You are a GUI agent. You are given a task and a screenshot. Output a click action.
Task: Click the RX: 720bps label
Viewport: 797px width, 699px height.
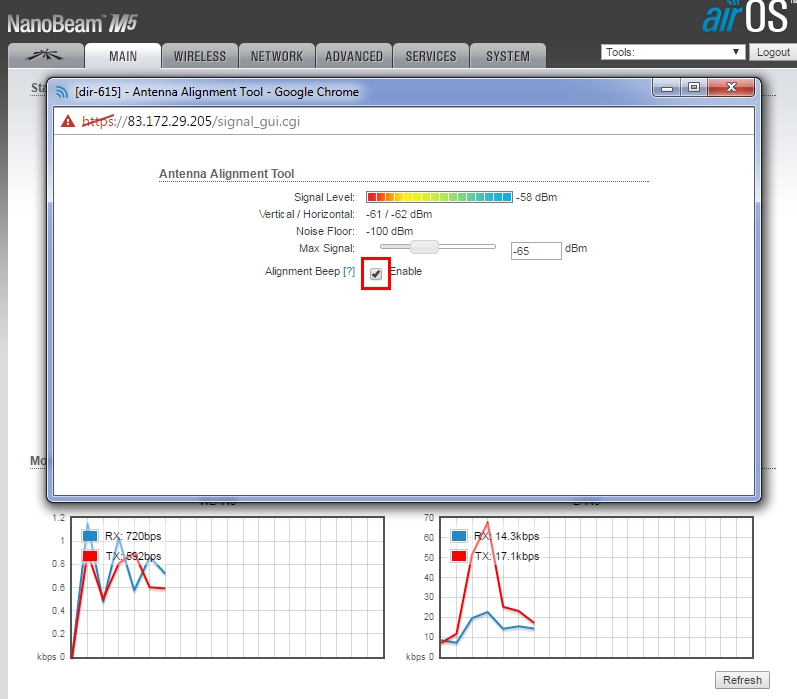[x=133, y=536]
